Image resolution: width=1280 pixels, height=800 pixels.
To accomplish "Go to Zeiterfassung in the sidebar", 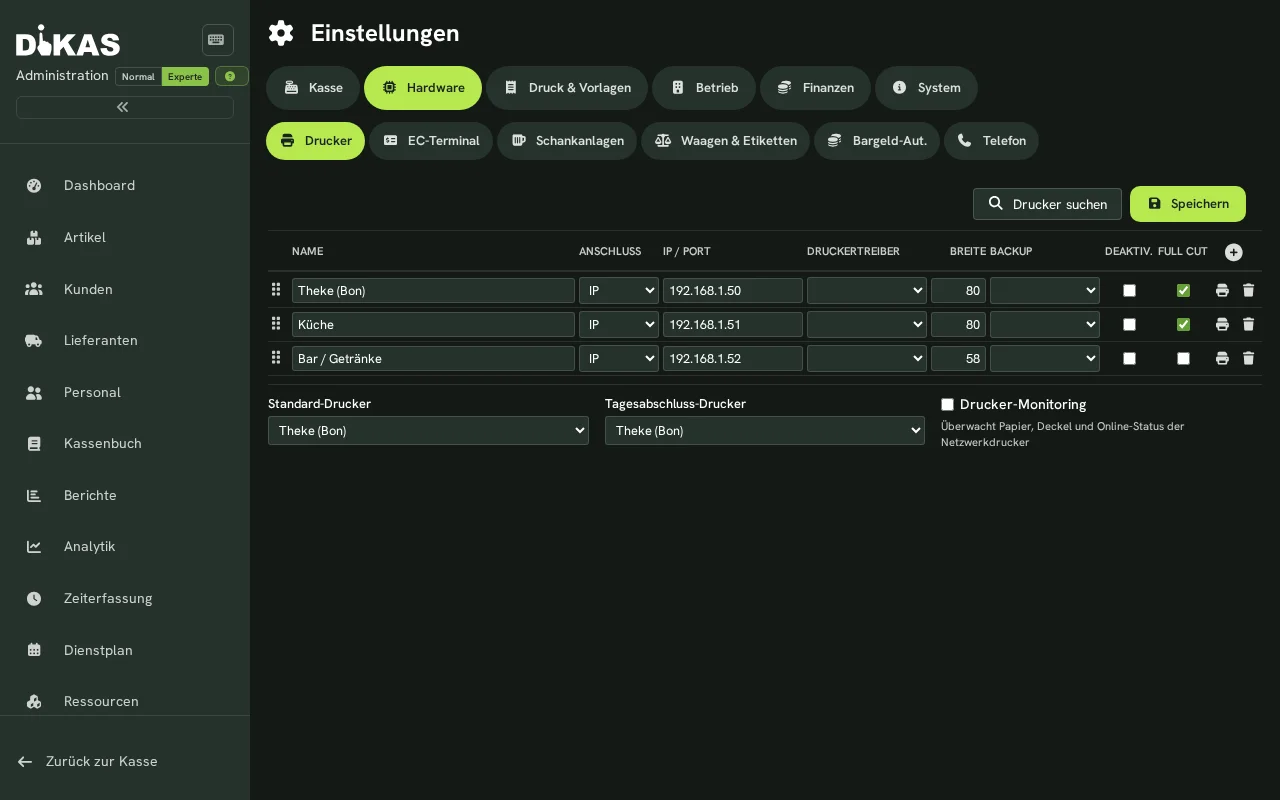I will click(x=125, y=598).
